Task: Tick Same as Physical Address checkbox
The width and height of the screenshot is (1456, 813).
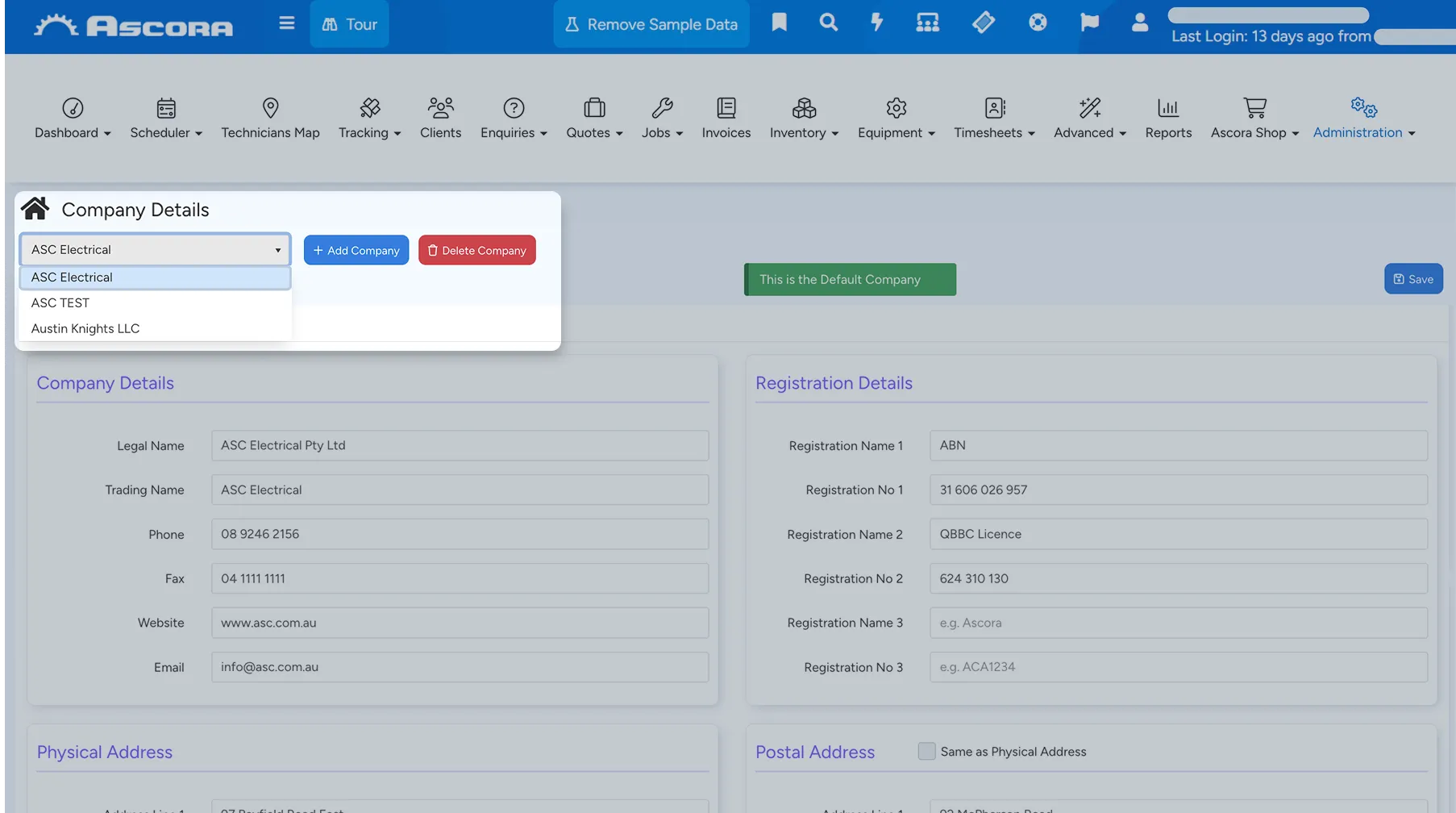Action: click(x=926, y=751)
